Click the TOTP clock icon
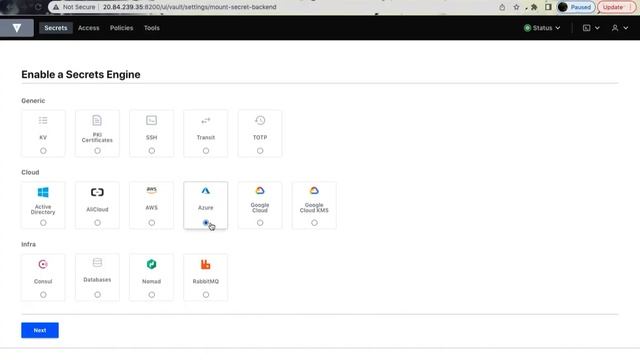 (260, 120)
